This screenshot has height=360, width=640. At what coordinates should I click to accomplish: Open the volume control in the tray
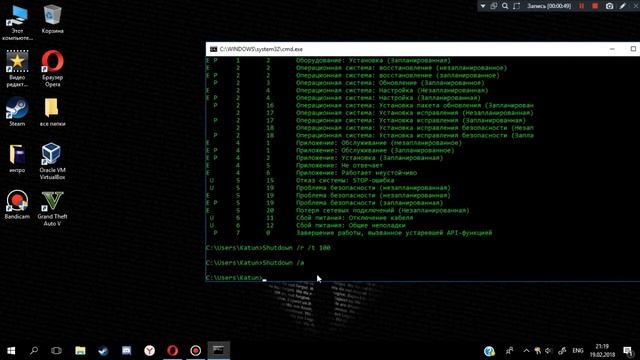click(549, 351)
